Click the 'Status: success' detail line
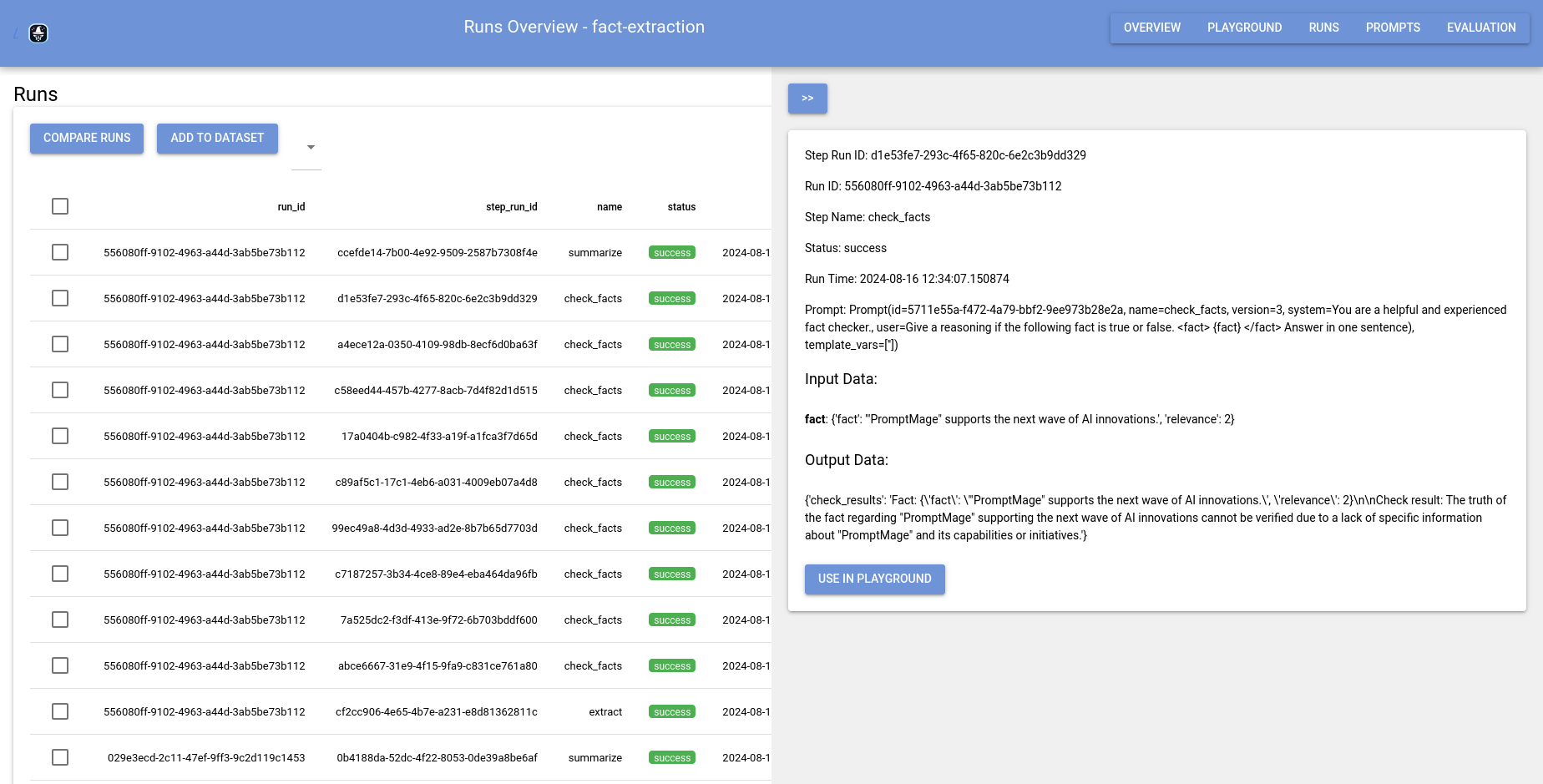 (x=846, y=248)
